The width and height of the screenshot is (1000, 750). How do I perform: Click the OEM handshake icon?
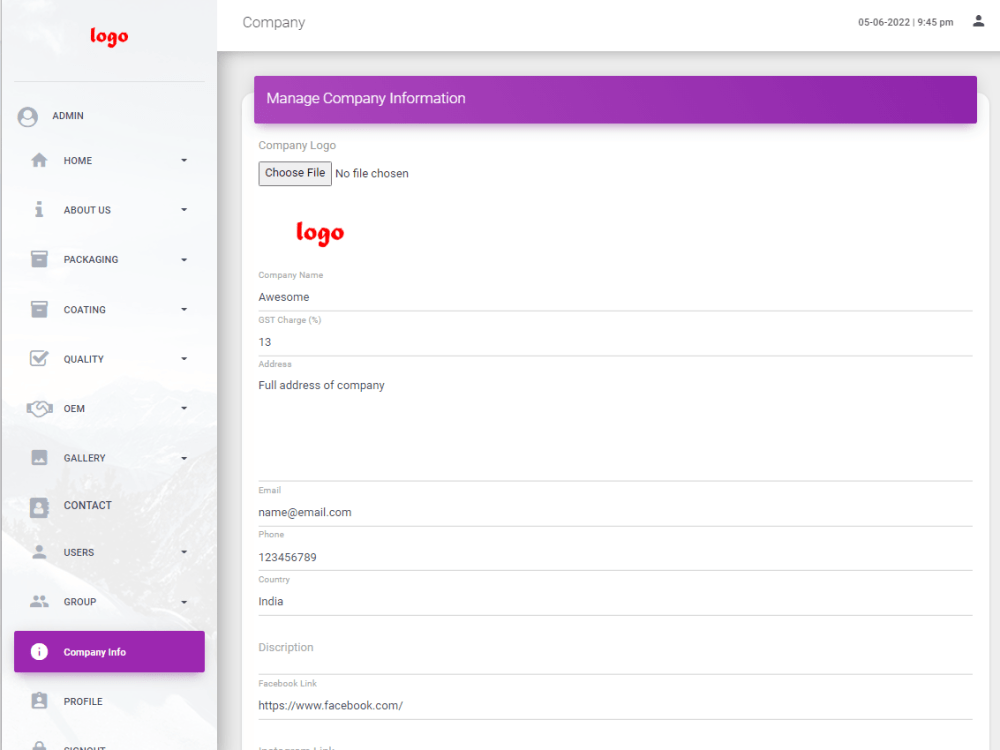coord(40,408)
